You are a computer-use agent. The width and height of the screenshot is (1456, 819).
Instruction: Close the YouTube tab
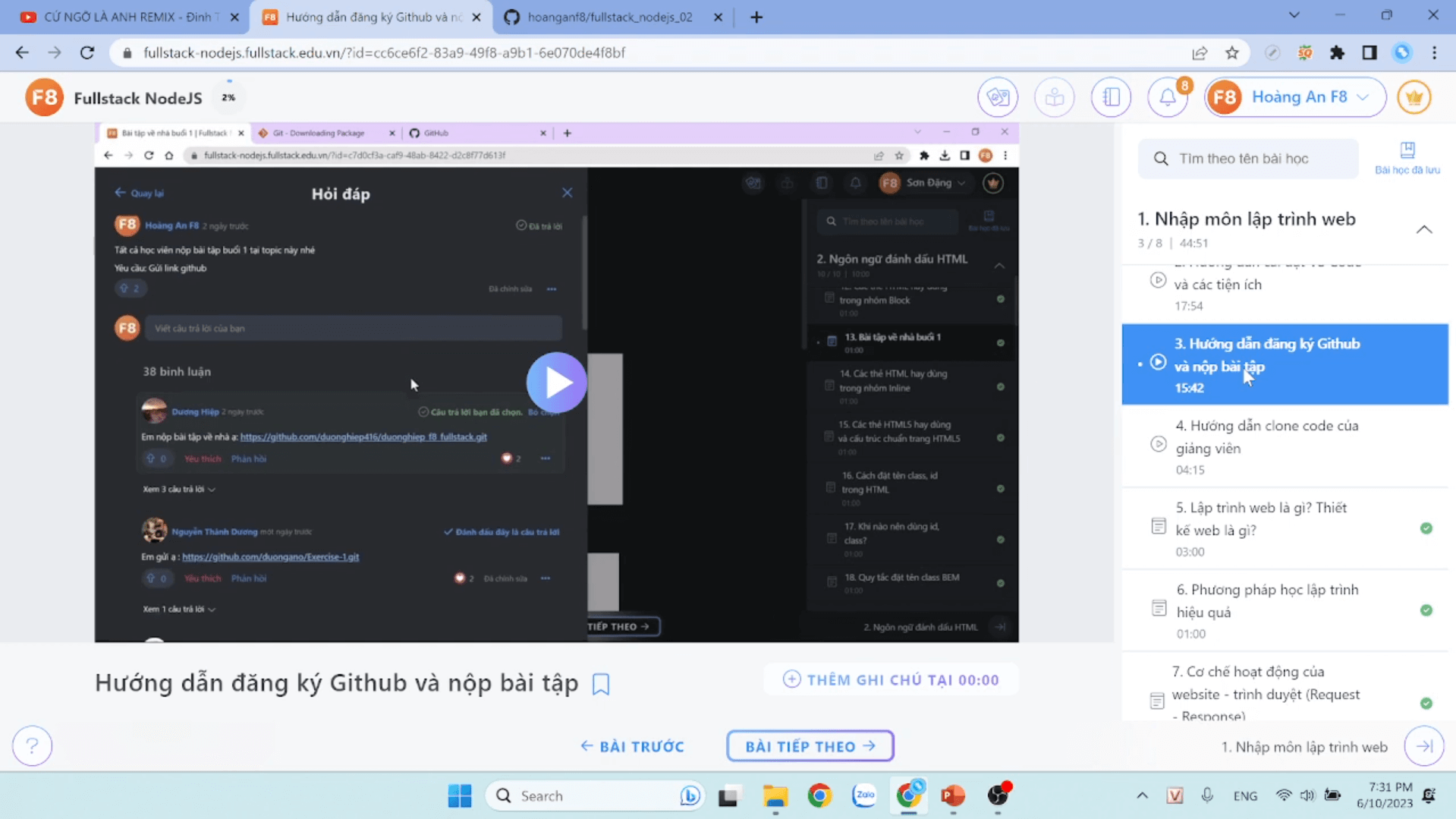(x=234, y=17)
